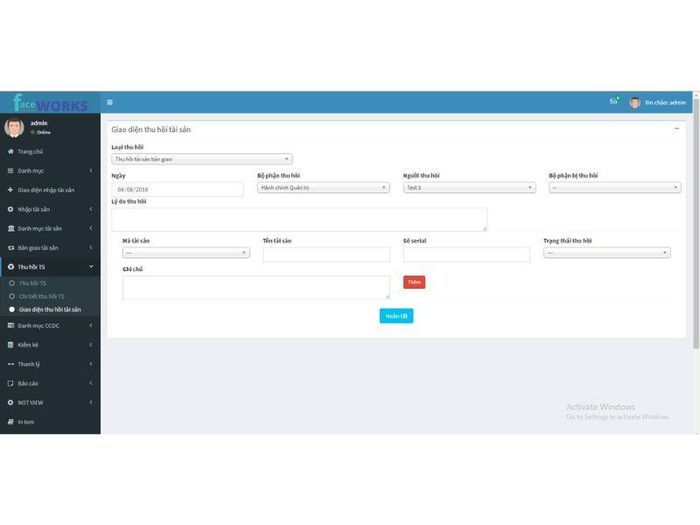Image resolution: width=700 pixels, height=525 pixels.
Task: Click the blue Hoàn tất button
Action: tap(396, 316)
